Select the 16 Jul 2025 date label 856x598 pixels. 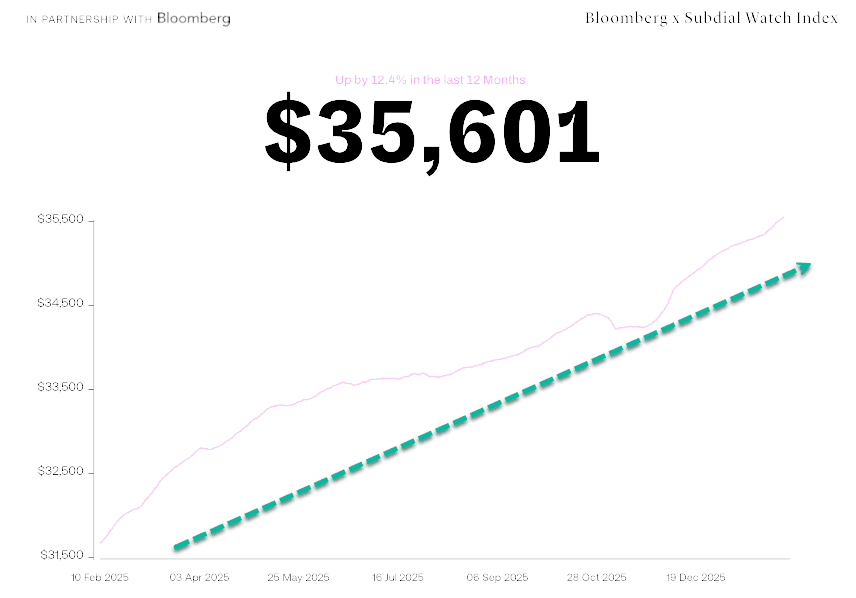pos(398,578)
